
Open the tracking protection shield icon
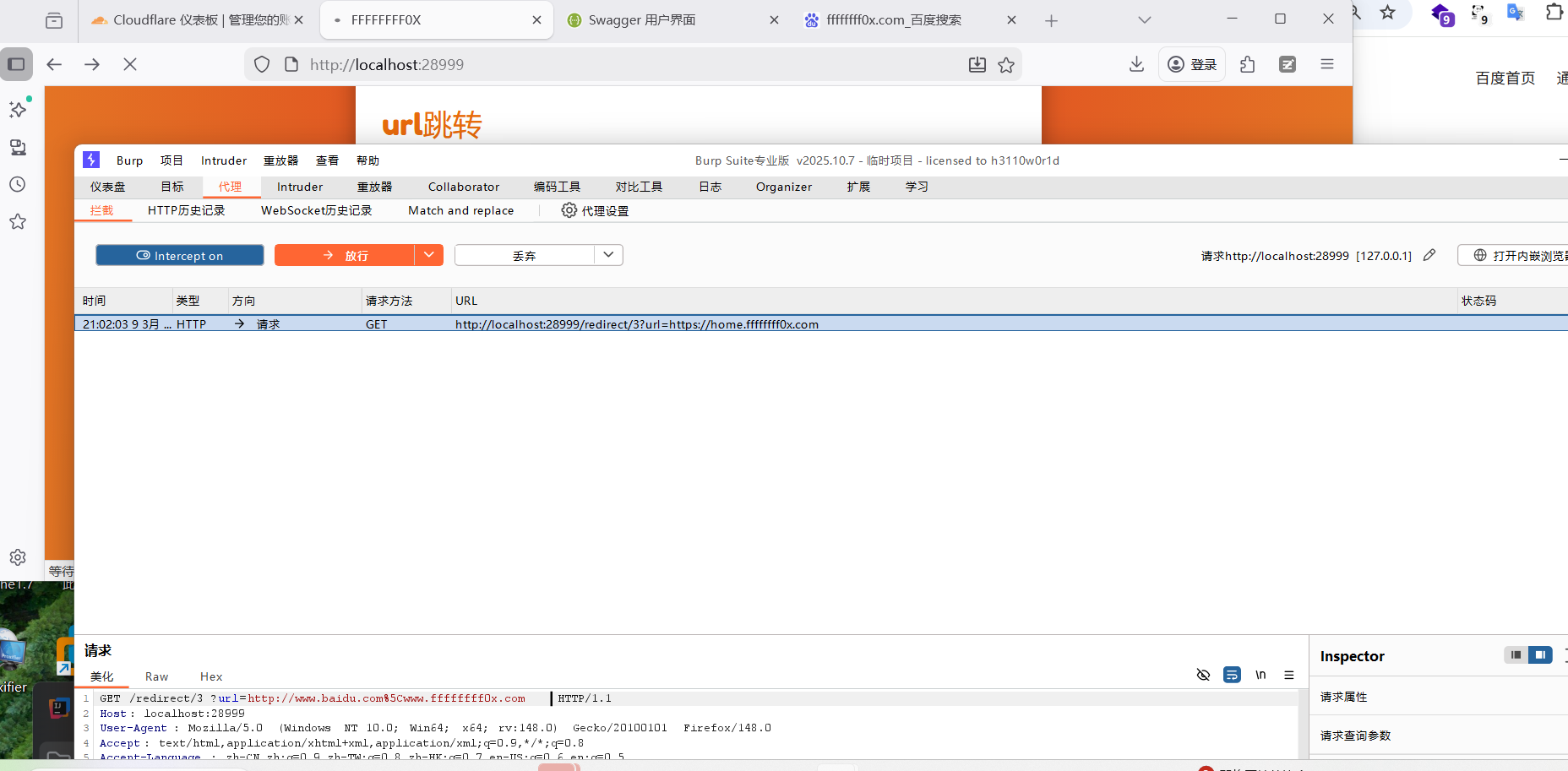click(x=262, y=64)
